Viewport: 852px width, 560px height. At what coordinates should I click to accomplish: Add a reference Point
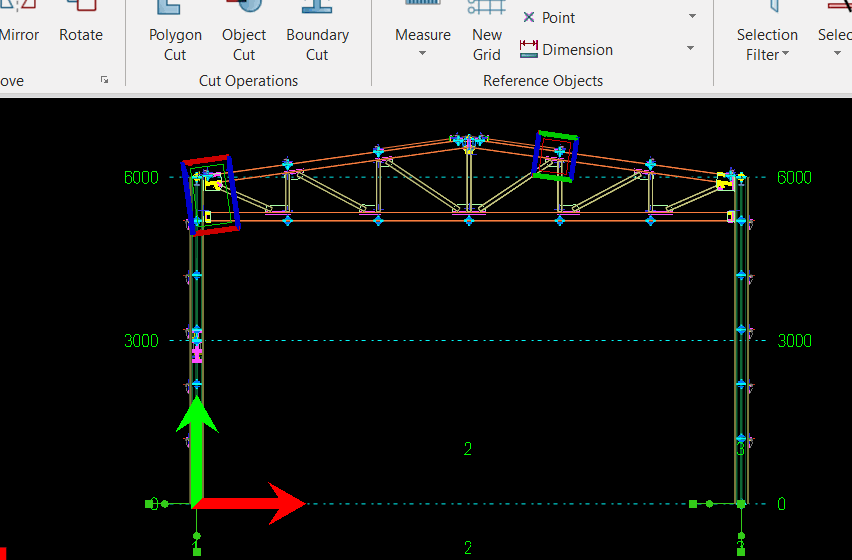point(549,18)
